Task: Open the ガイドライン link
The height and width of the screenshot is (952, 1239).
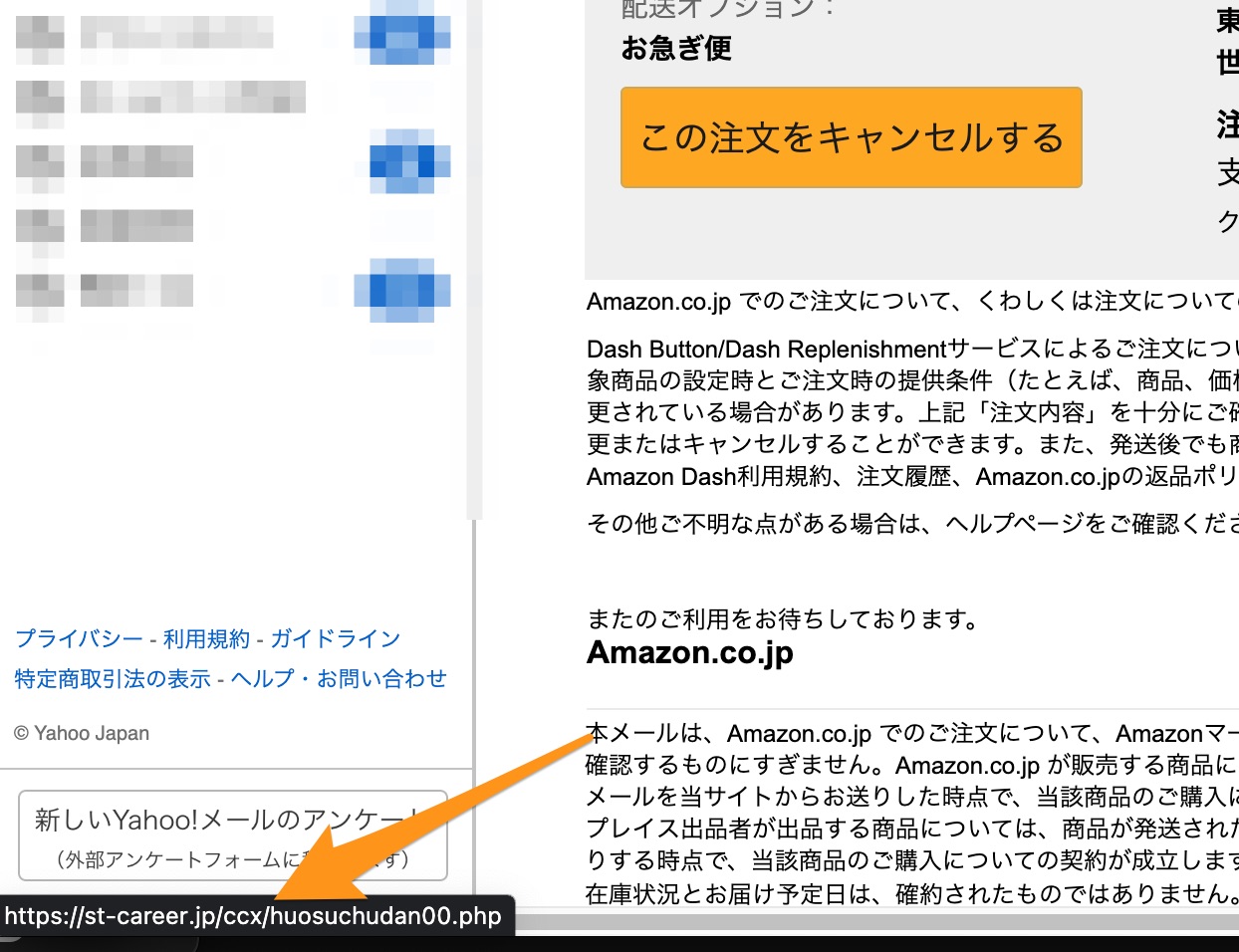Action: pos(336,638)
